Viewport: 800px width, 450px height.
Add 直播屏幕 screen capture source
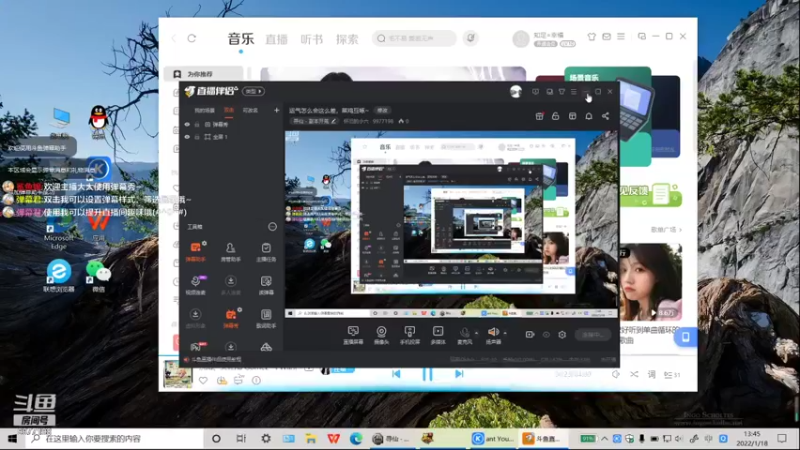coord(353,335)
